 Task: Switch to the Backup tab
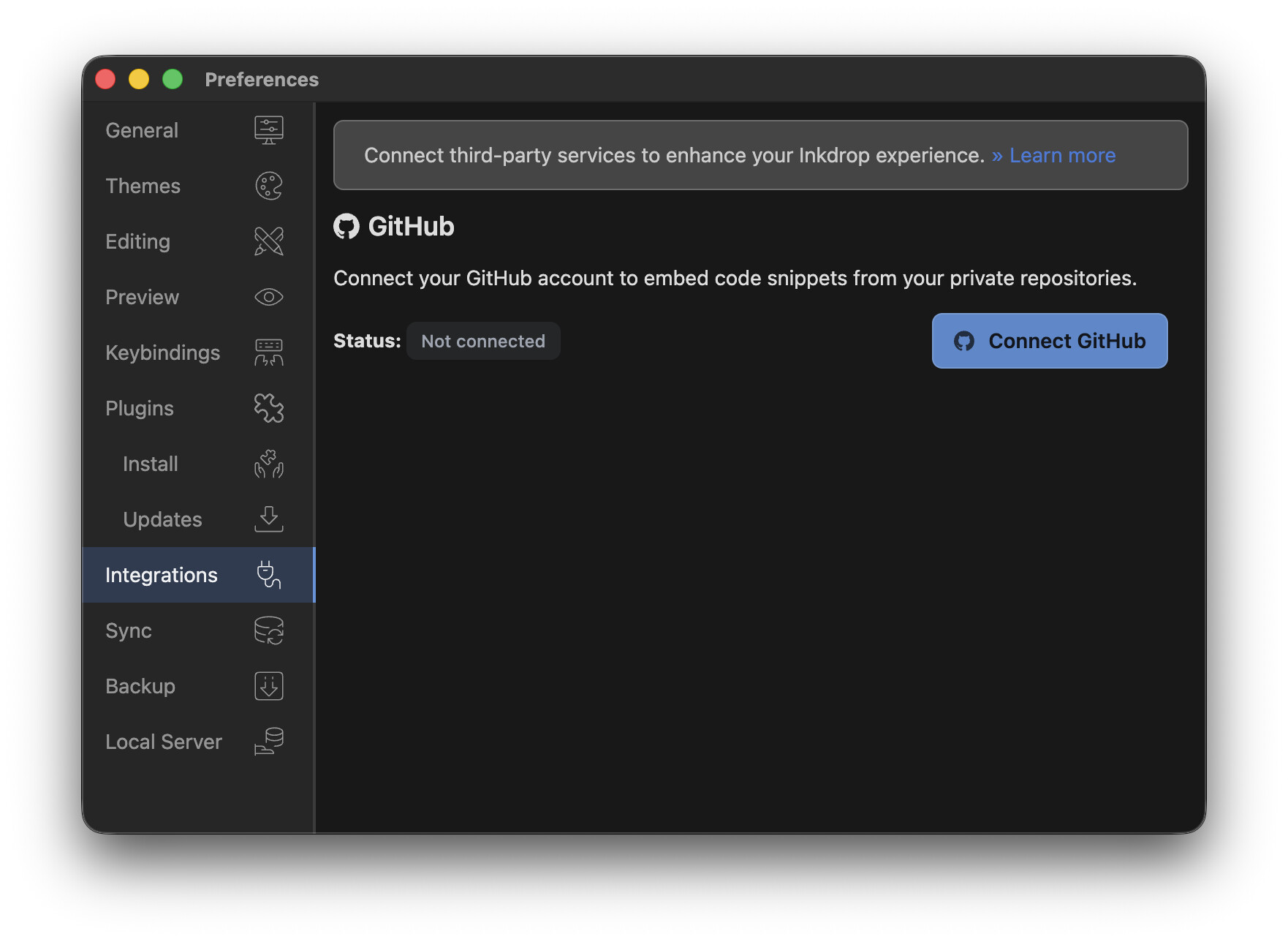coord(140,686)
